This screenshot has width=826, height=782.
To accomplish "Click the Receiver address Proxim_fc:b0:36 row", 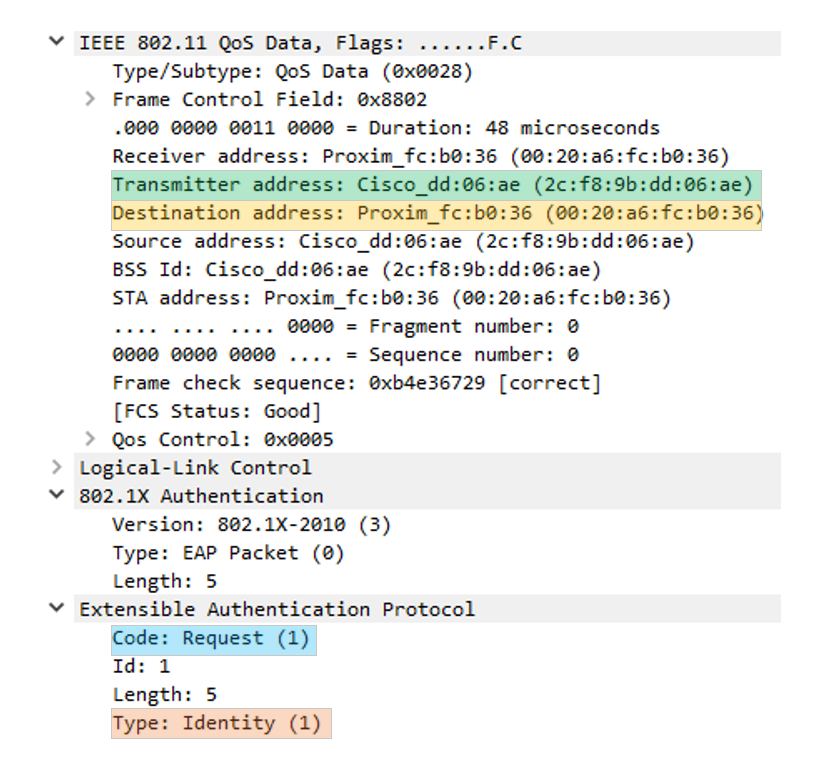I will click(x=320, y=156).
